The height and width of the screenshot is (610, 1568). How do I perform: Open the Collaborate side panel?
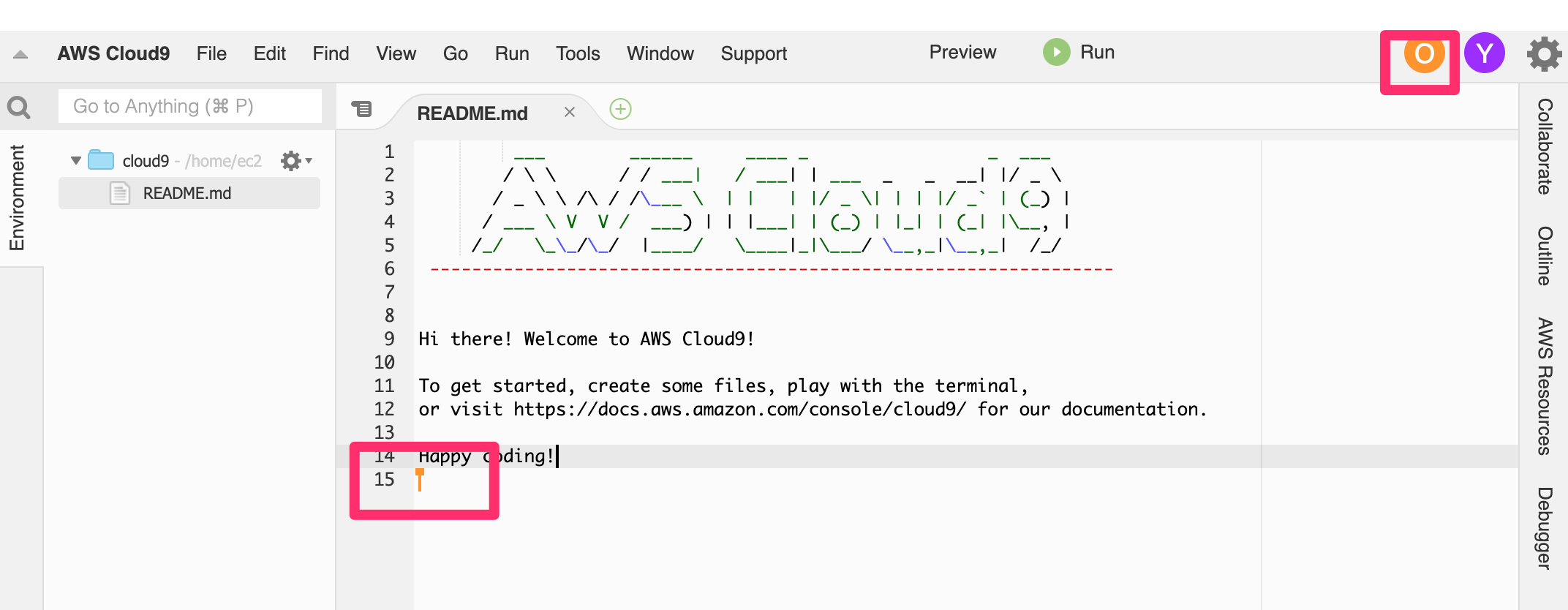(x=1544, y=146)
